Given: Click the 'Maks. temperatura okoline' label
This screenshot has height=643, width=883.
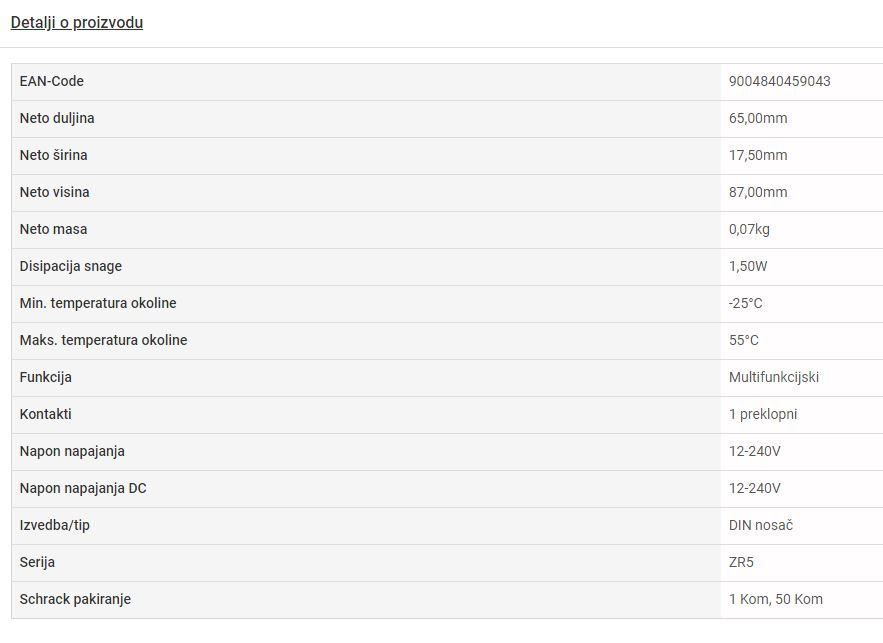Looking at the screenshot, I should pyautogui.click(x=104, y=340).
